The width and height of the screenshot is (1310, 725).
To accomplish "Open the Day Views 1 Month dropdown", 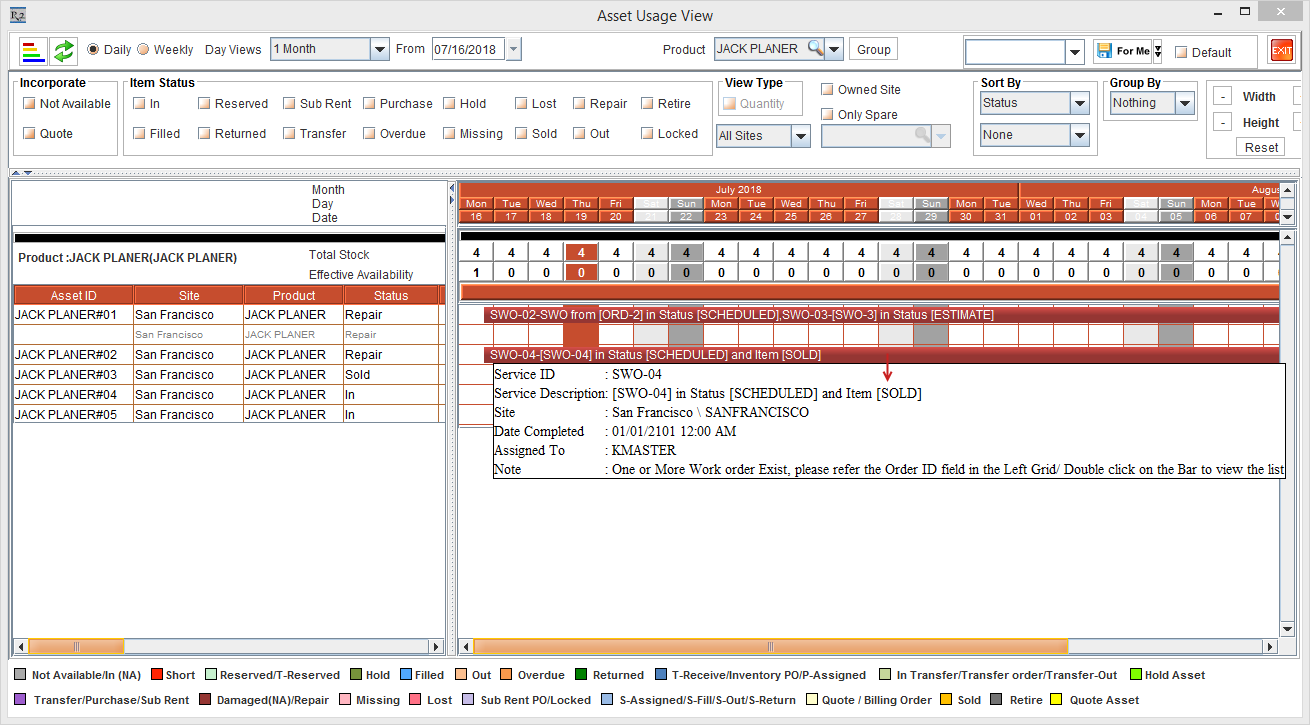I will [x=379, y=49].
